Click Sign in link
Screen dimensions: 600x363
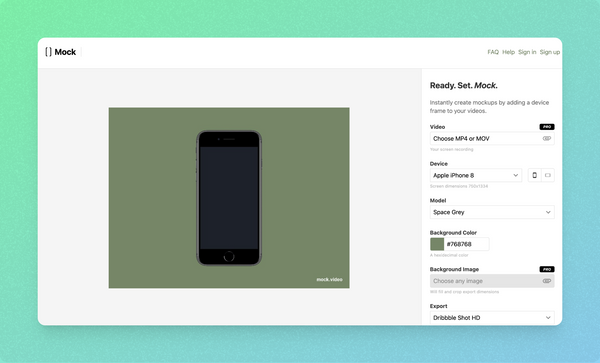[x=527, y=52]
